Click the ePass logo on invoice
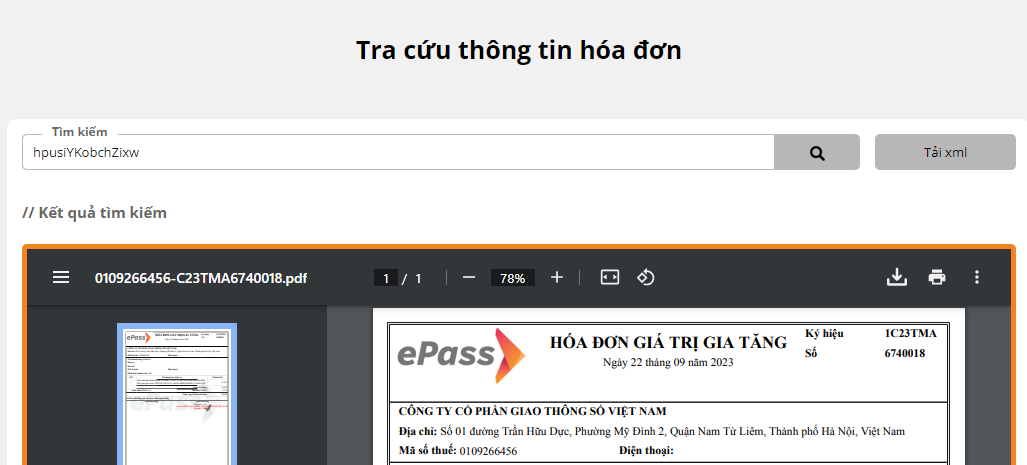This screenshot has height=465, width=1027. click(x=461, y=356)
